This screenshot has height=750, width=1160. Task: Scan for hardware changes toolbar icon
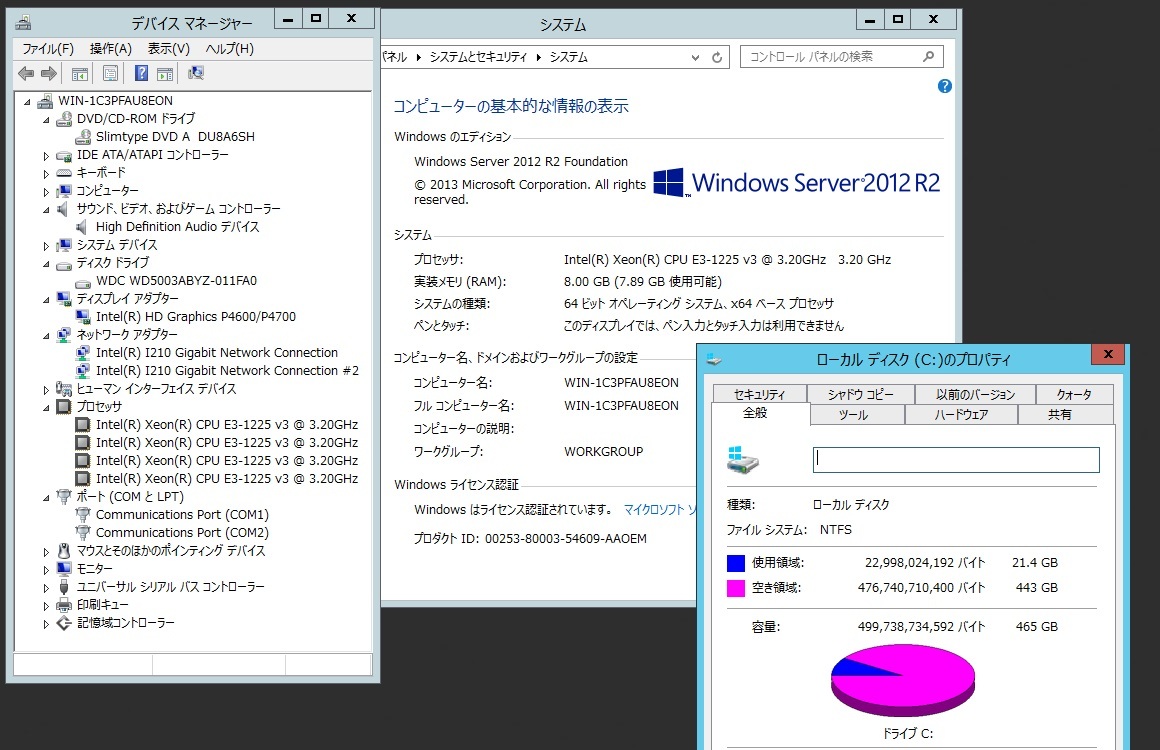pos(196,72)
